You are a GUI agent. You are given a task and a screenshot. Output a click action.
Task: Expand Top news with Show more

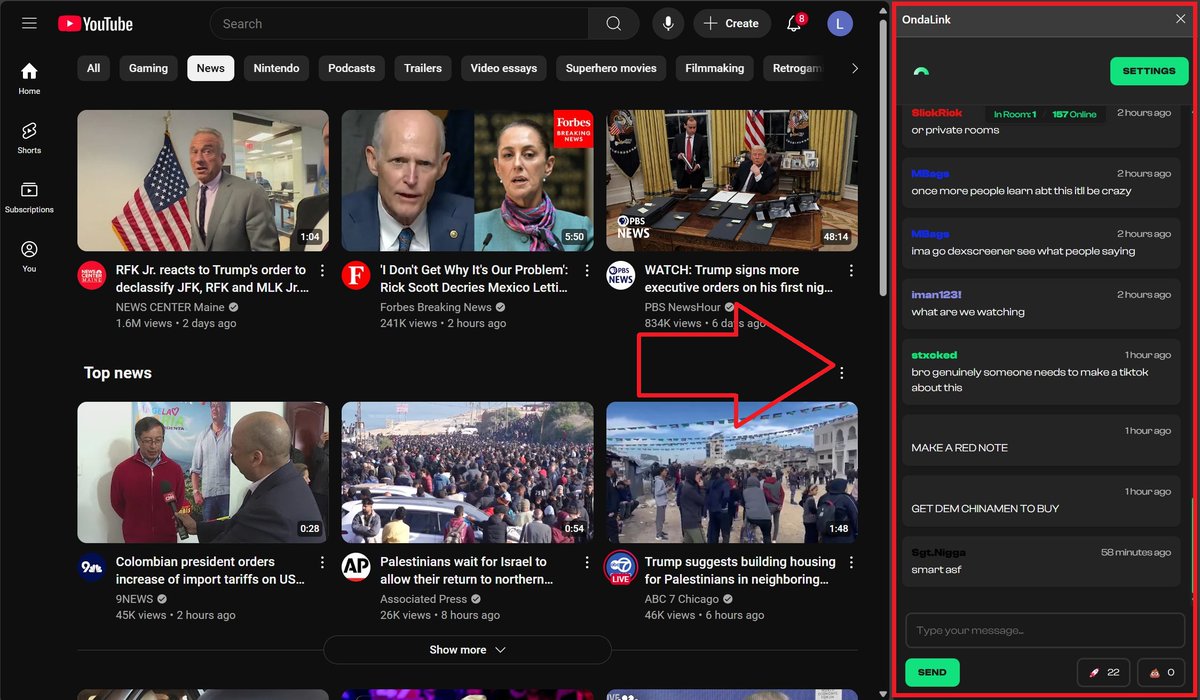coord(467,650)
